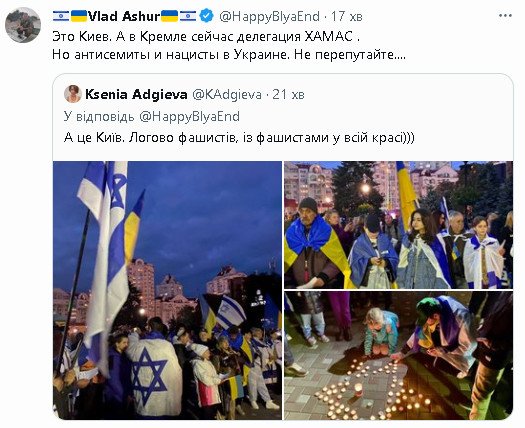This screenshot has height=428, width=525.
Task: Open the large photo with the Israeli flag
Action: pyautogui.click(x=167, y=290)
